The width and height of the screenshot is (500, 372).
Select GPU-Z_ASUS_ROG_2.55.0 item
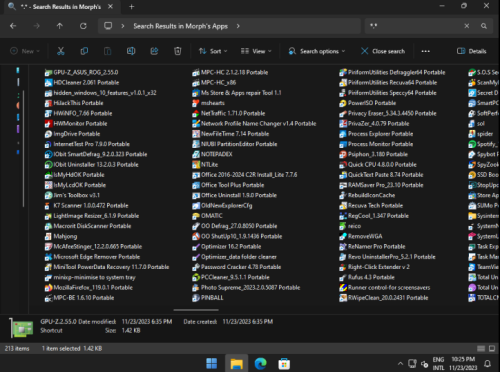(x=82, y=72)
